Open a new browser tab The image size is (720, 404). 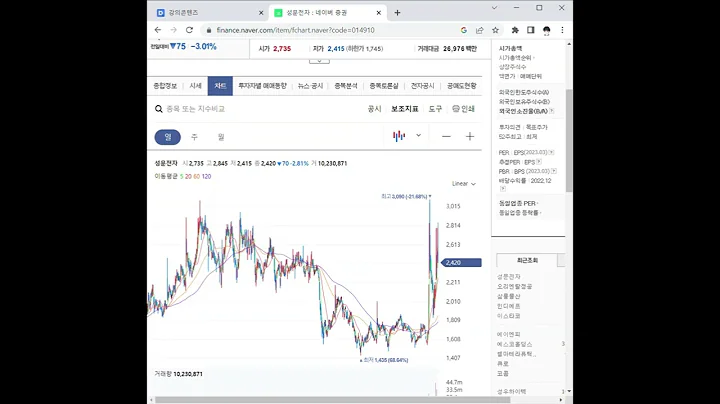pyautogui.click(x=397, y=13)
